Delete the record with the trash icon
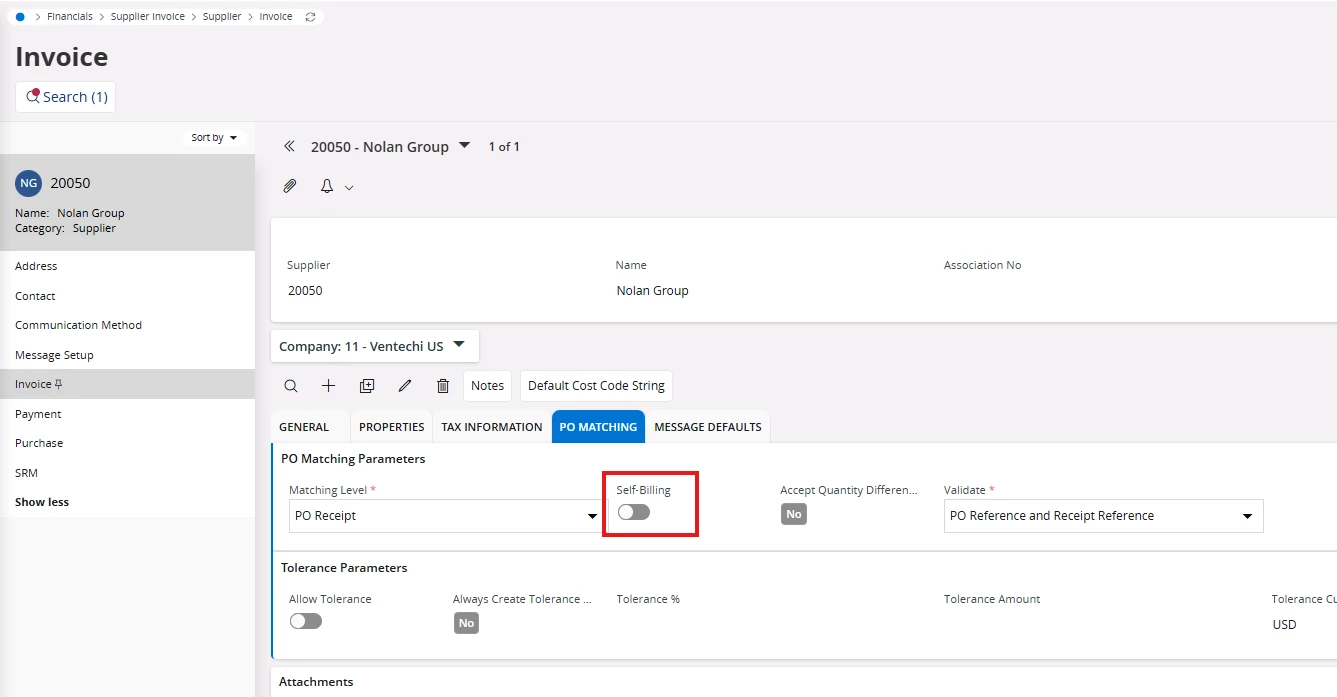1337x697 pixels. point(443,386)
